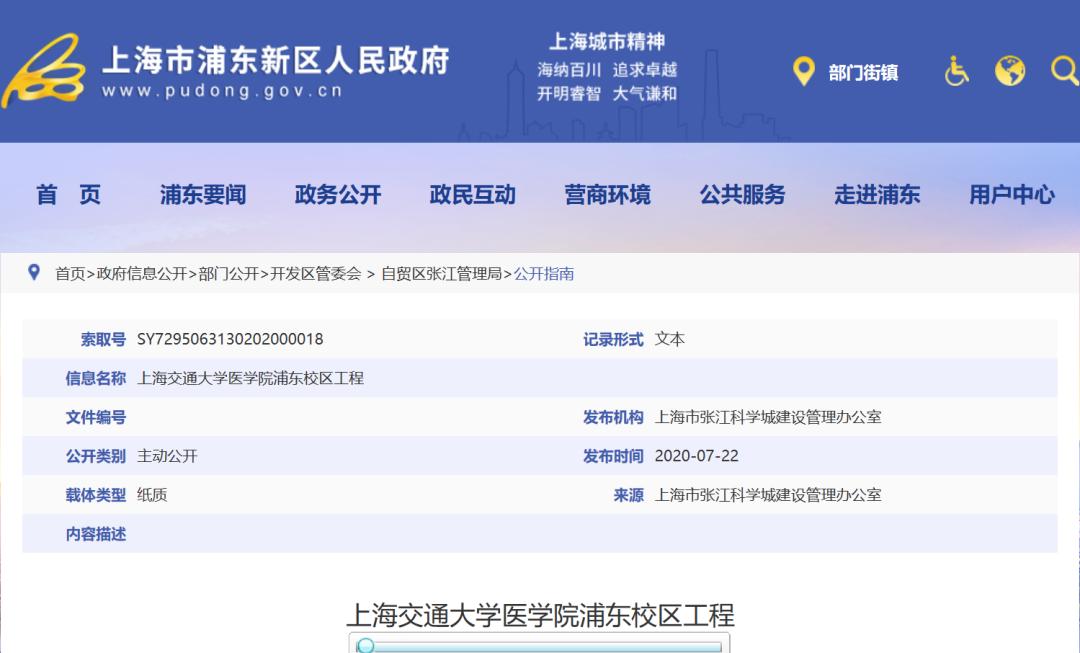Click 发布机构 value 上海市张江科学城建设管理办公室
This screenshot has height=653, width=1080.
tap(768, 417)
